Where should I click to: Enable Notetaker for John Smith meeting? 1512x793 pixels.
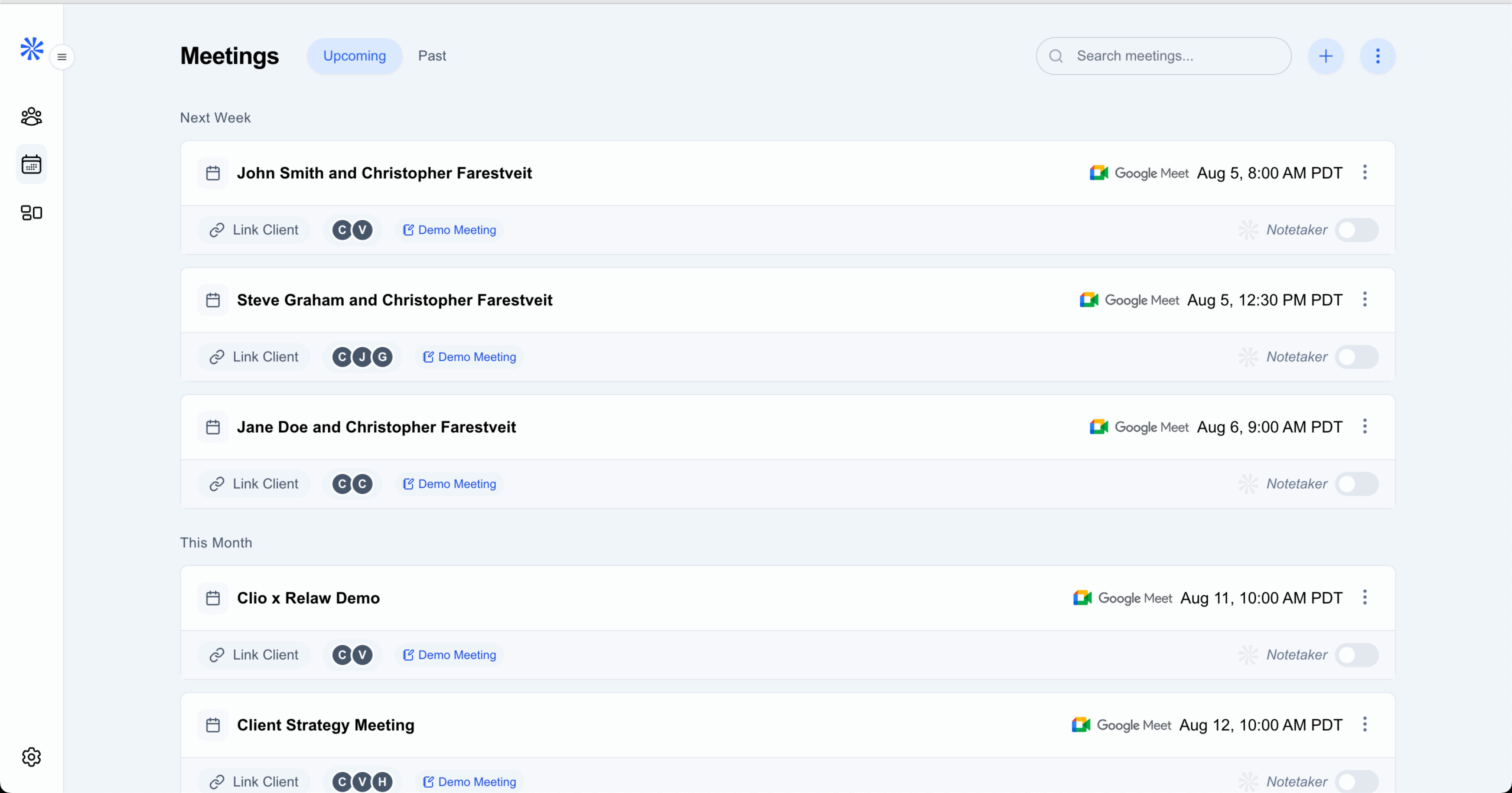[x=1357, y=230]
